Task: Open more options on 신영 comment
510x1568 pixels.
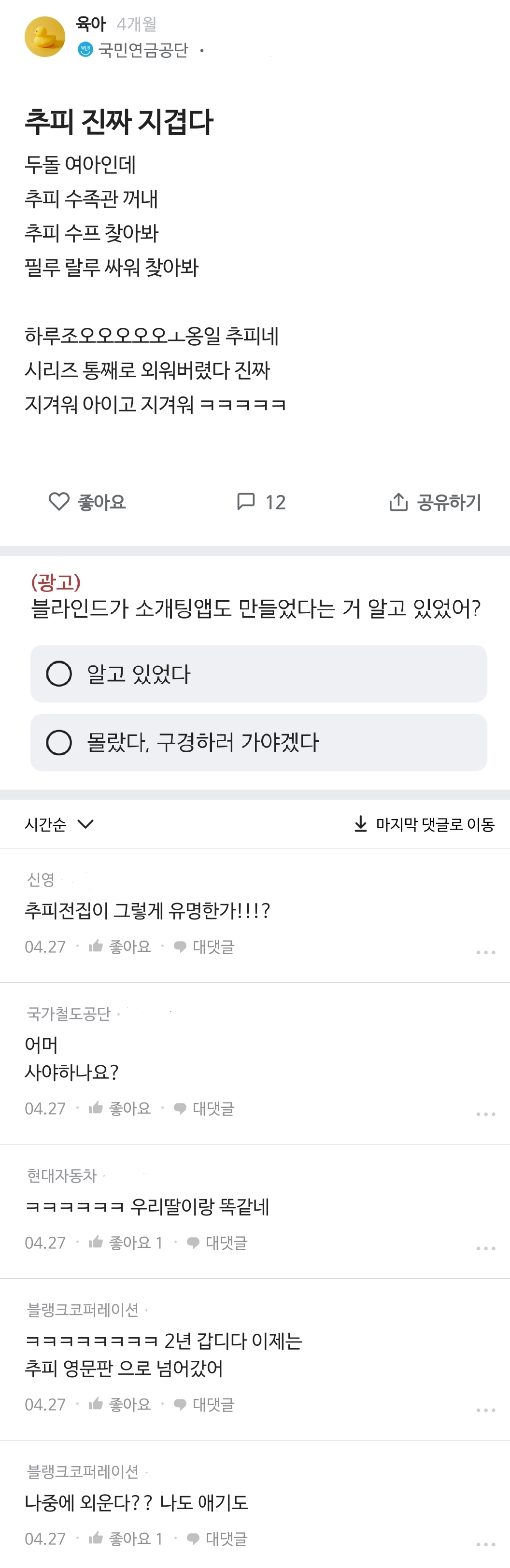Action: pyautogui.click(x=485, y=952)
